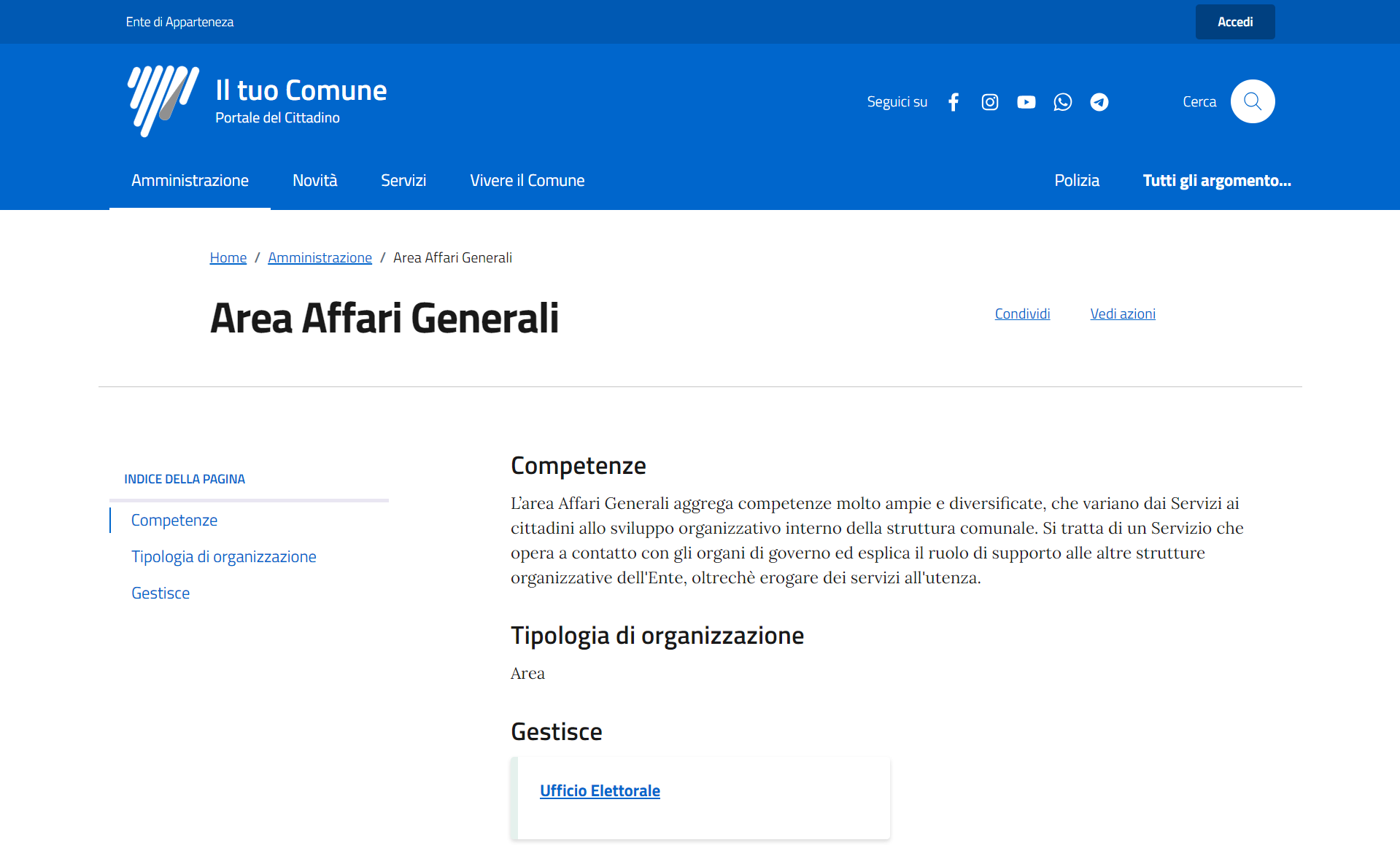This screenshot has height=856, width=1400.
Task: Open the YouTube social icon
Action: point(1026,102)
